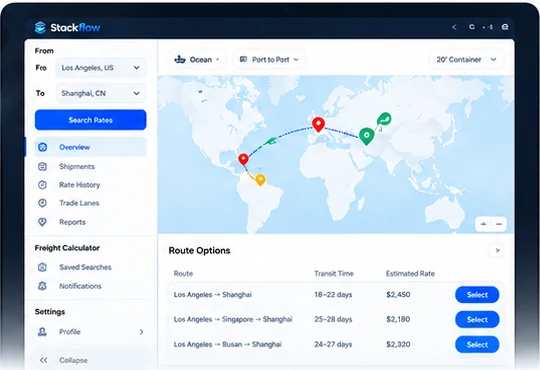Click the Saved Searches icon

click(42, 267)
